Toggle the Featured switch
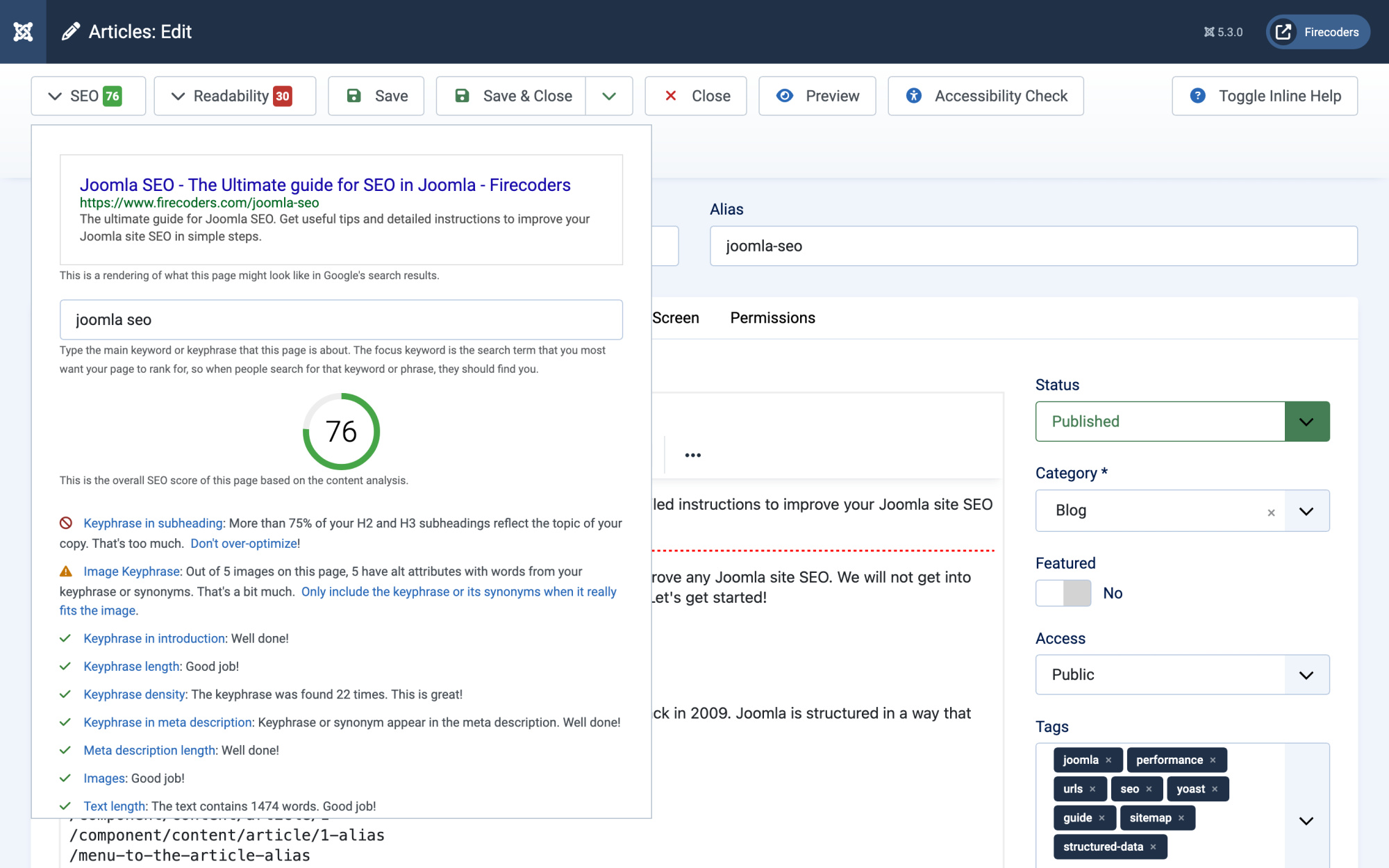1389x868 pixels. pyautogui.click(x=1063, y=593)
